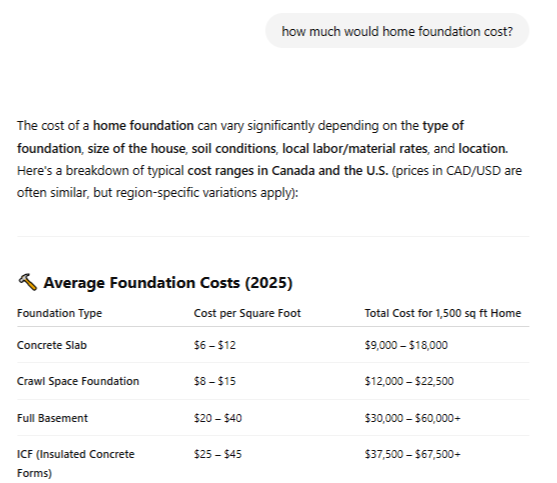The height and width of the screenshot is (483, 557).
Task: Click the $25 – $45 cost cell
Action: 218,454
